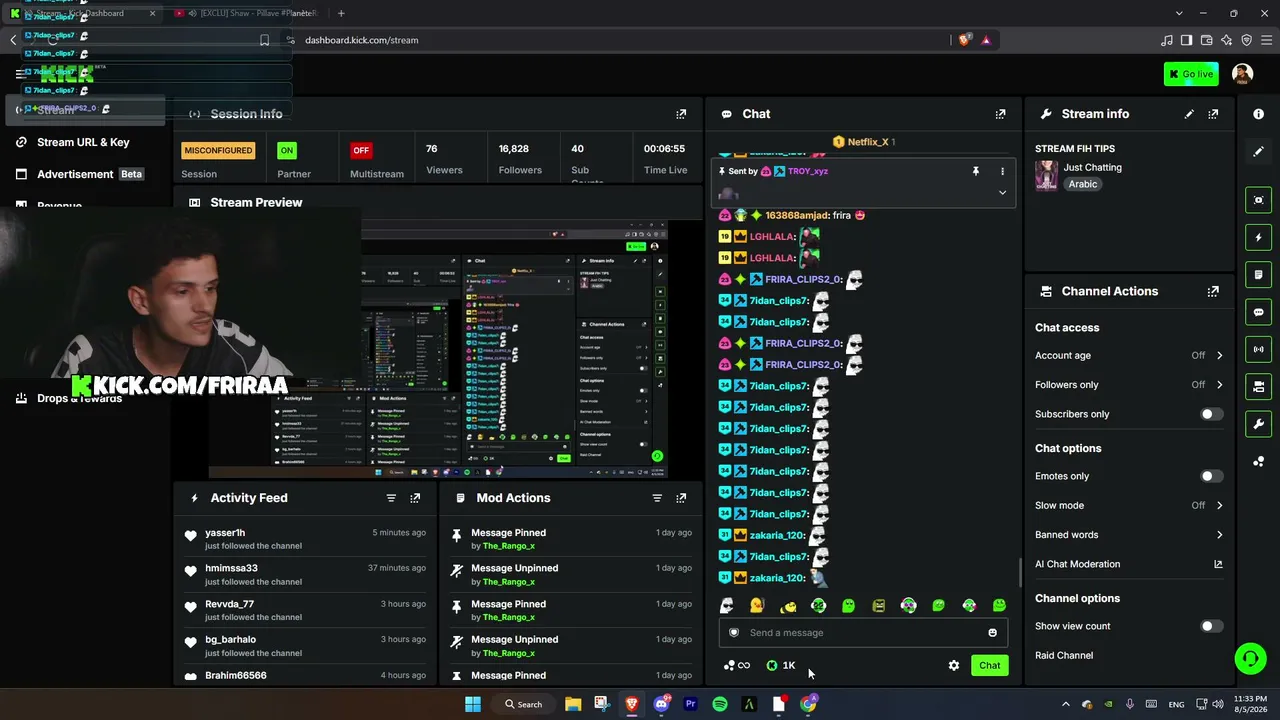Click the Go live button
Viewport: 1280px width, 720px height.
coord(1191,74)
